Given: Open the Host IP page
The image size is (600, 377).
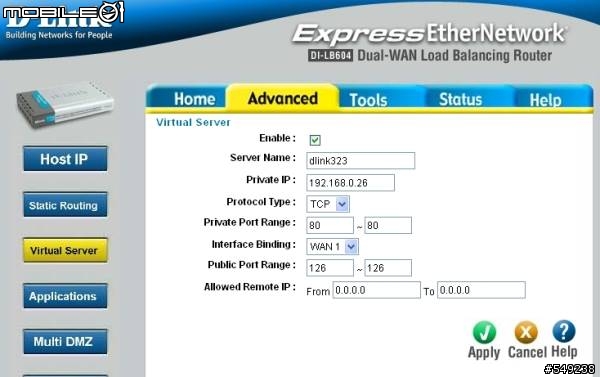Looking at the screenshot, I should pyautogui.click(x=65, y=158).
